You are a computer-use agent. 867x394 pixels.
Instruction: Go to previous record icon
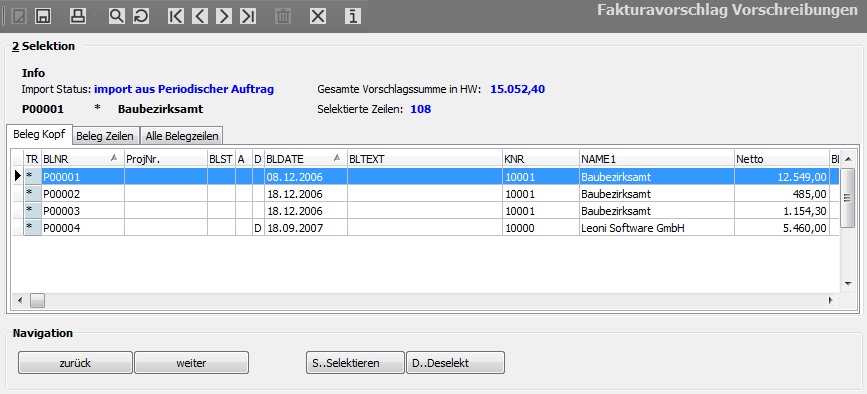coord(200,16)
